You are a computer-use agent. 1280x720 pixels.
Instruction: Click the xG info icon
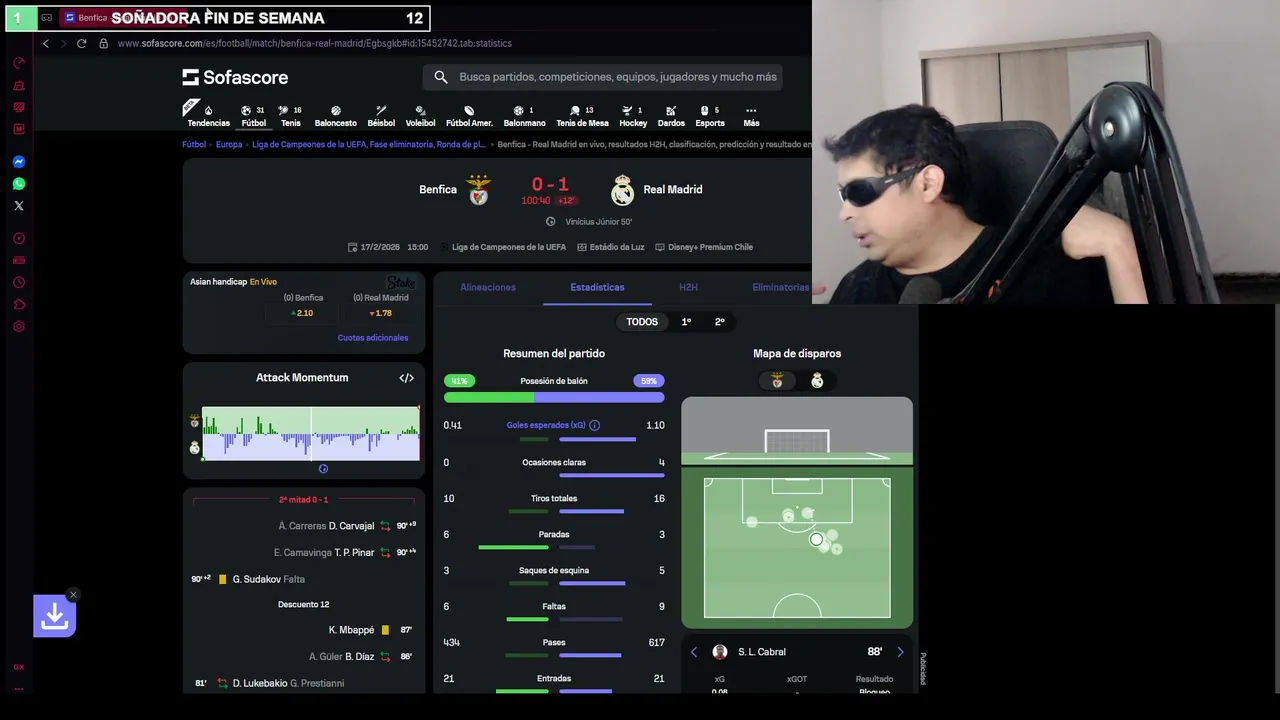click(x=594, y=425)
